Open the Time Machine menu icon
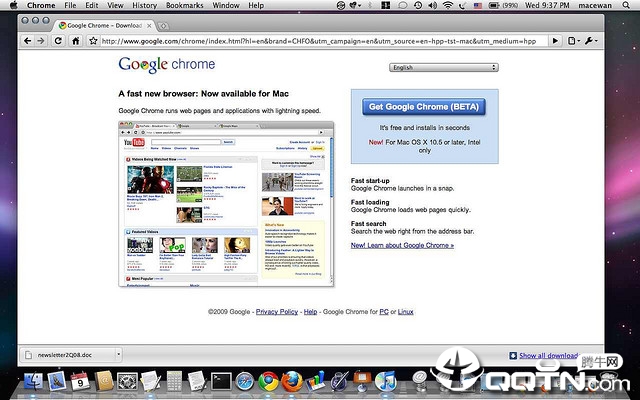Image resolution: width=640 pixels, height=400 pixels. 418,5
